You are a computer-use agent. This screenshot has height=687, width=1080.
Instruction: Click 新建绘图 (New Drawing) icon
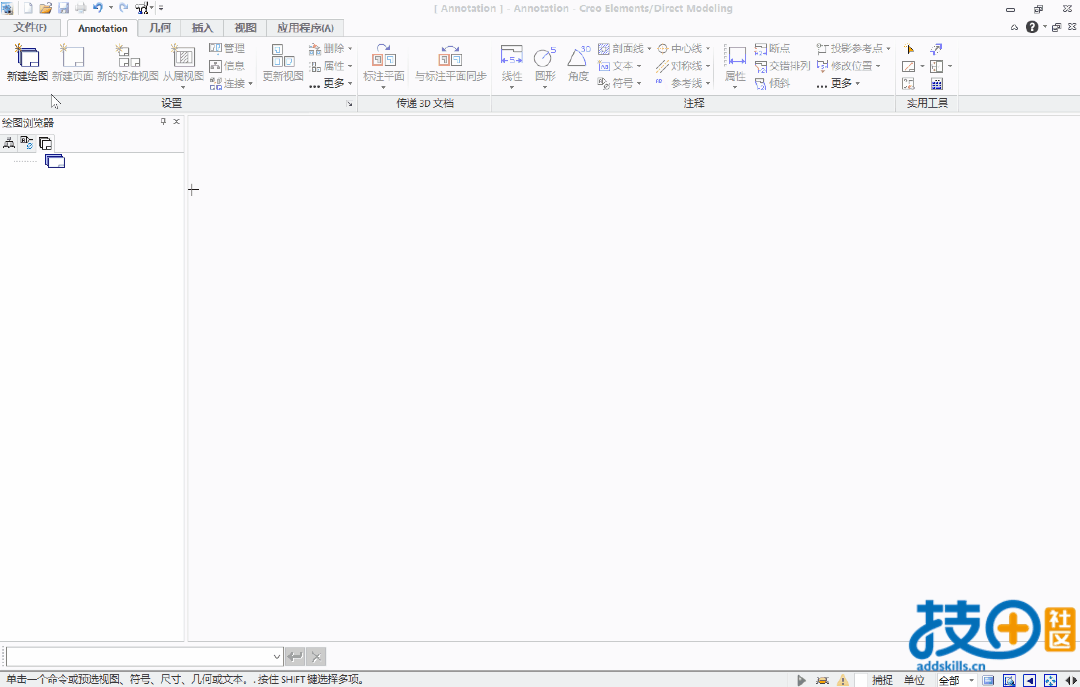tap(27, 56)
